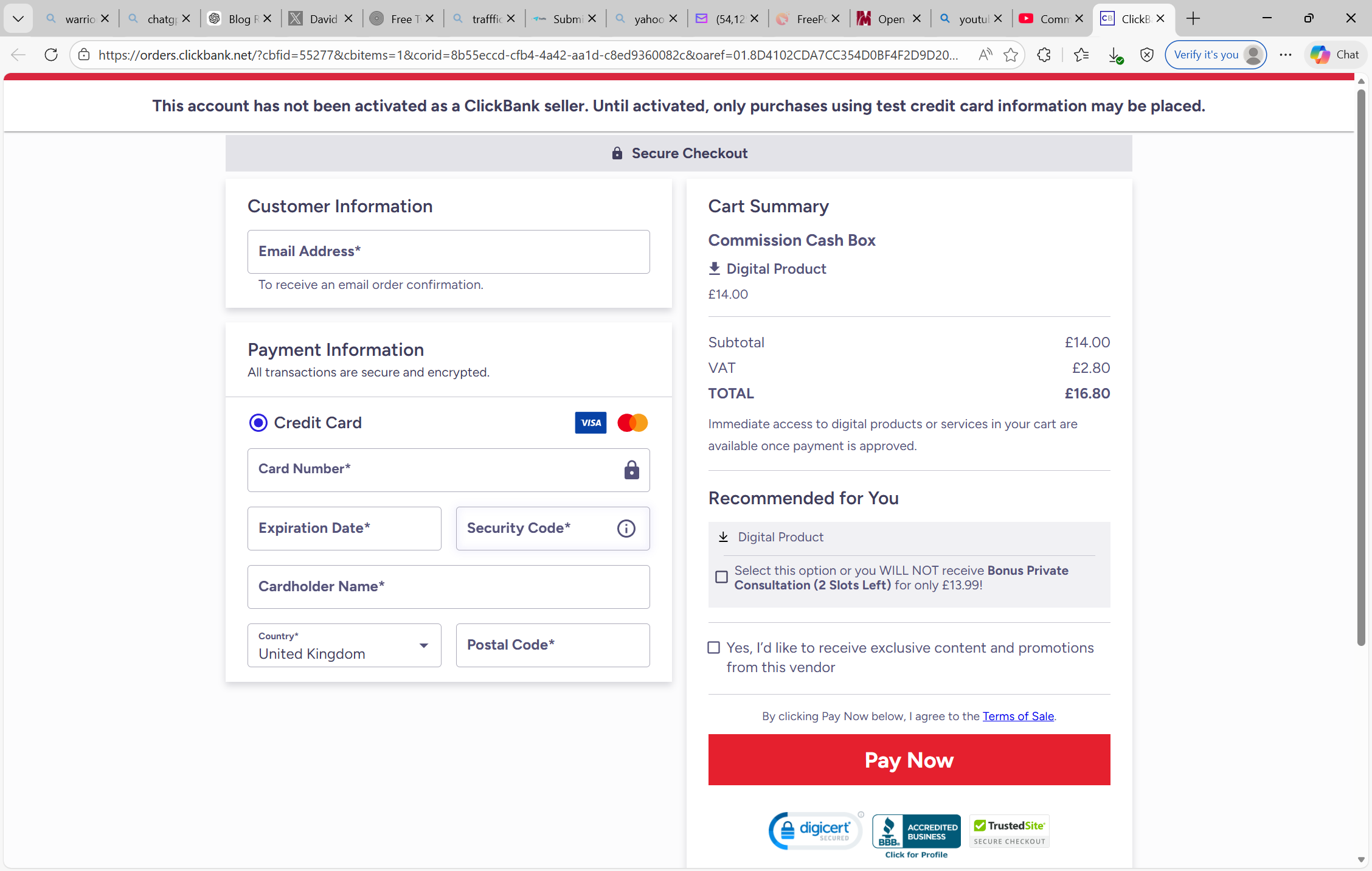Open the browser Downloads icon

[1115, 55]
